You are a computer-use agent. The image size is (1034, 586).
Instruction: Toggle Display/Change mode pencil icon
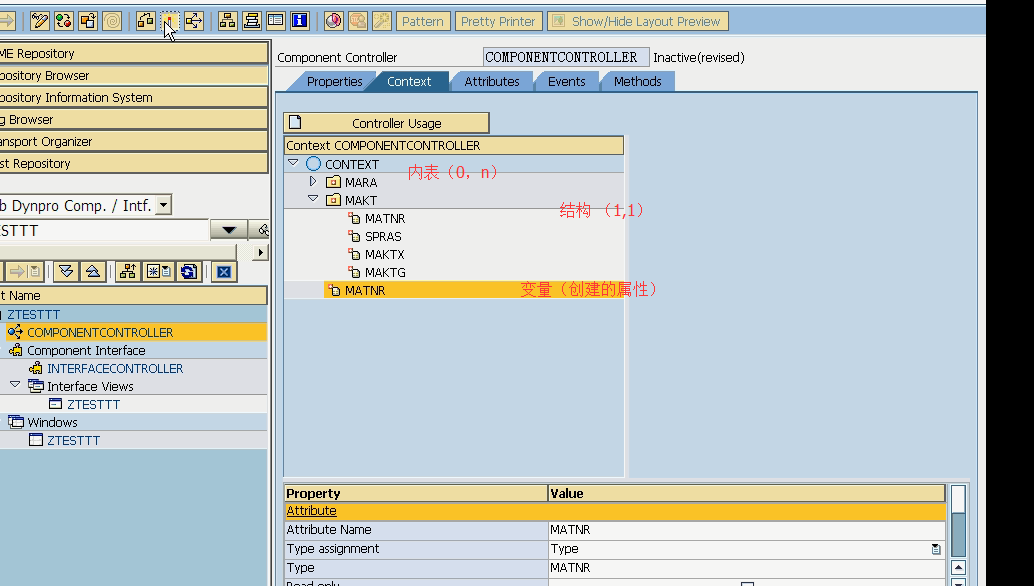click(40, 21)
